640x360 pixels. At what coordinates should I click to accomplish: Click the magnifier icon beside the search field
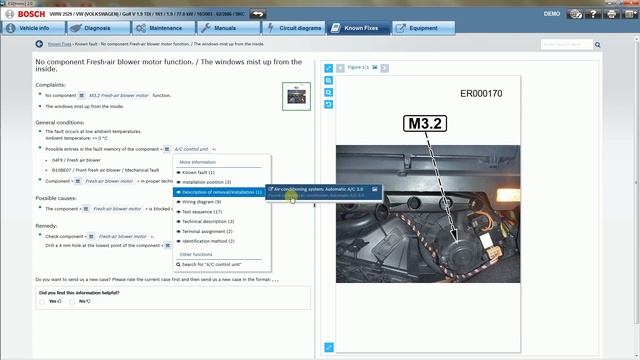point(598,44)
